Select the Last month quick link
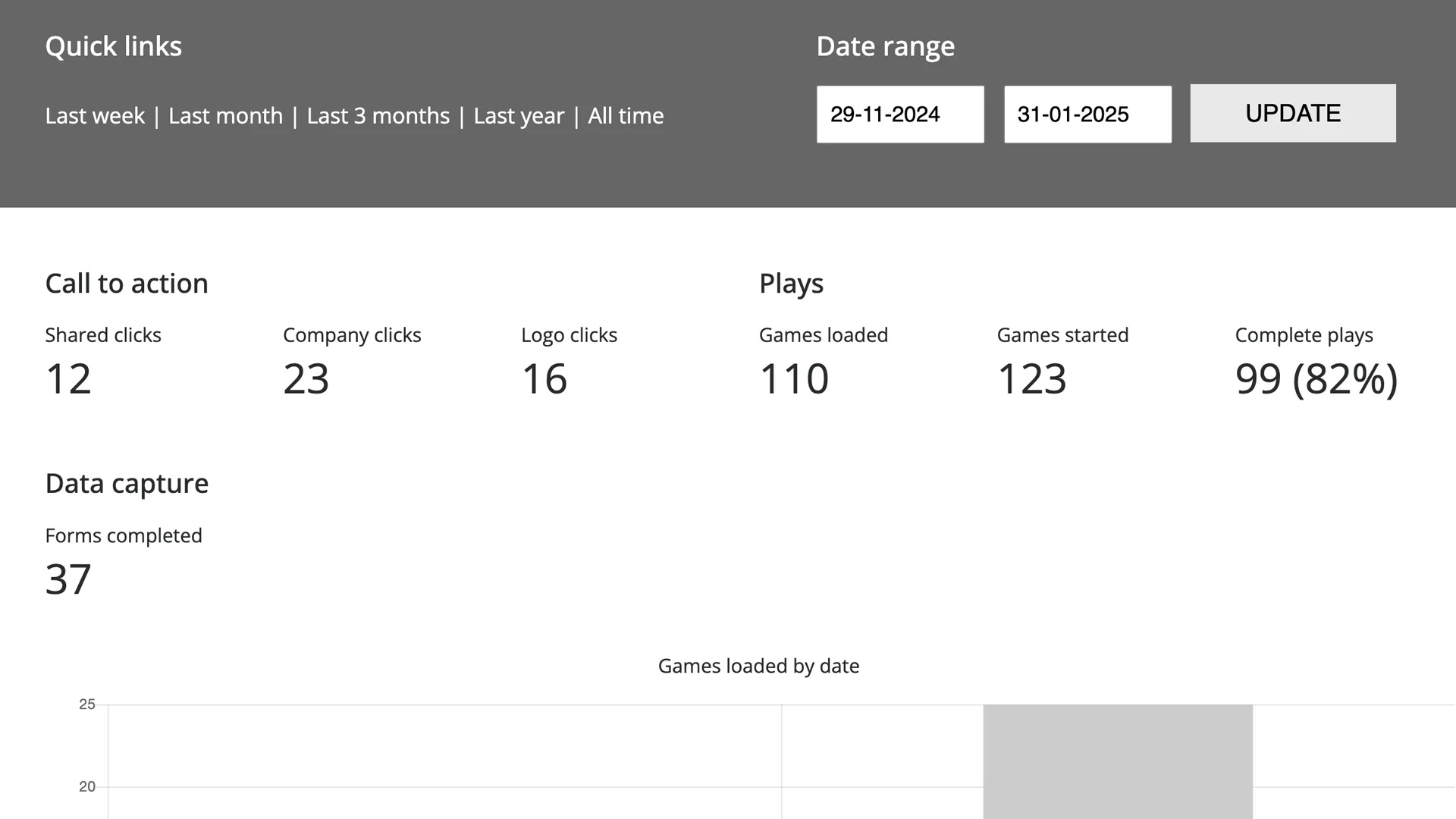The height and width of the screenshot is (819, 1456). coord(225,116)
